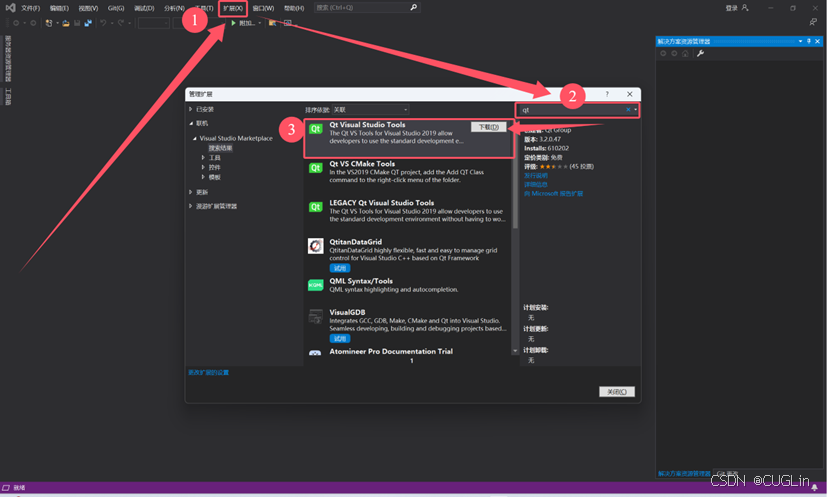The width and height of the screenshot is (827, 497).
Task: Open the search history dropdown arrow
Action: pos(636,110)
